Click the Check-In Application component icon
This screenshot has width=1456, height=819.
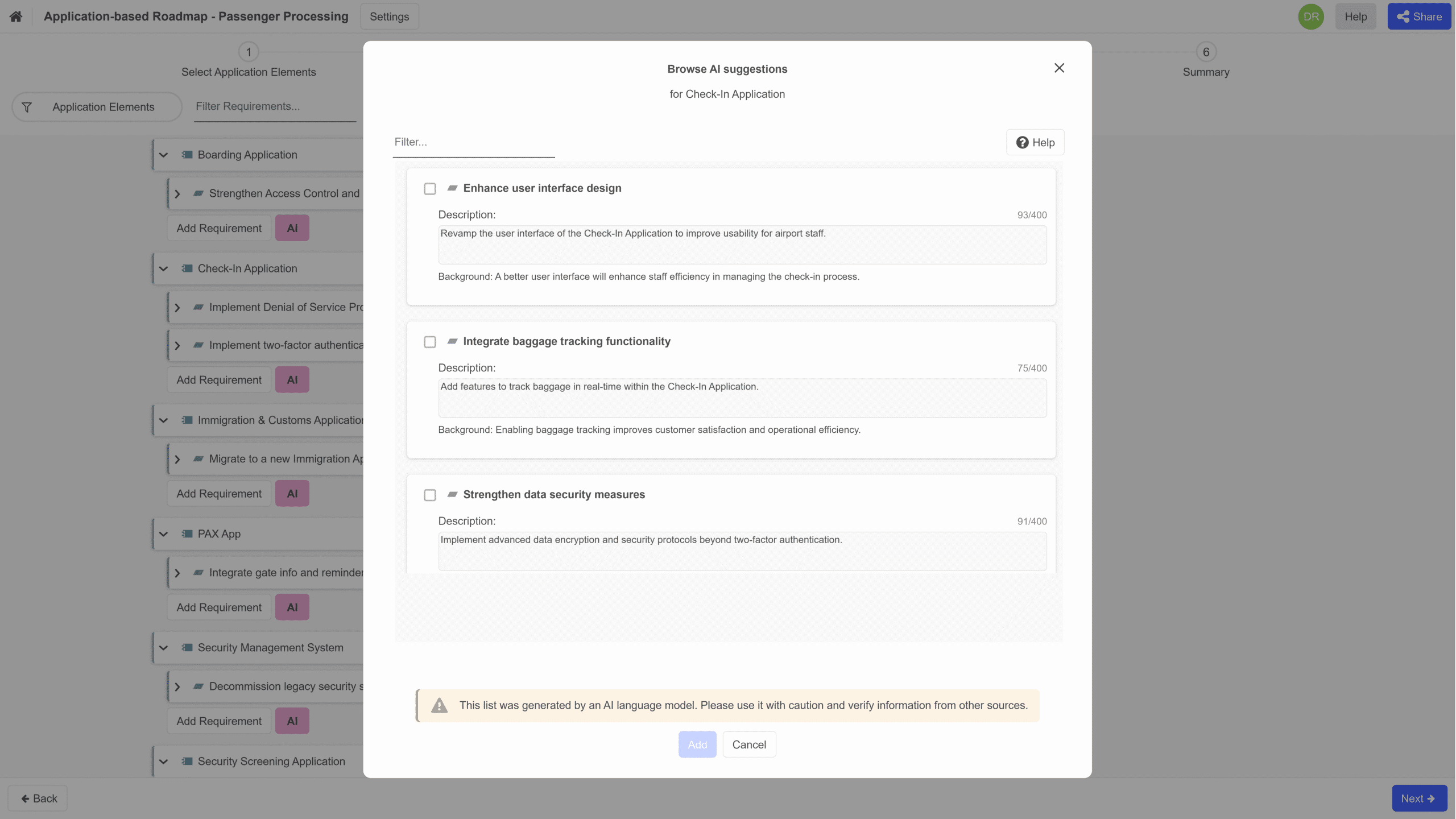point(187,268)
